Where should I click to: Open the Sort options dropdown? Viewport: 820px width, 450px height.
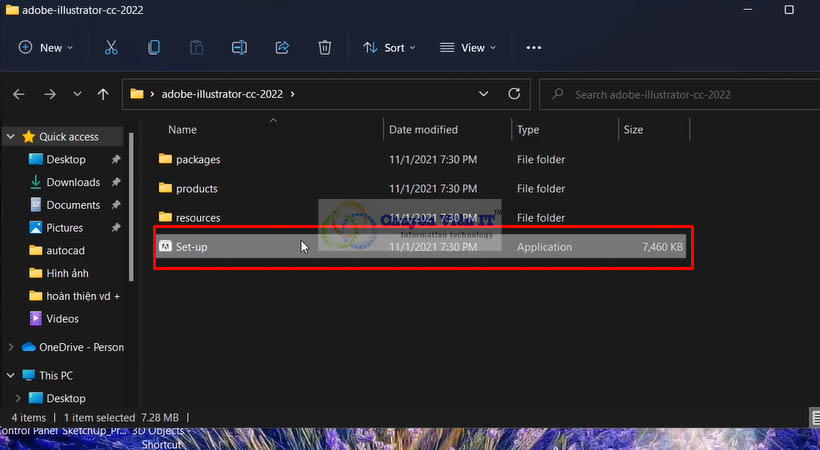[x=388, y=47]
